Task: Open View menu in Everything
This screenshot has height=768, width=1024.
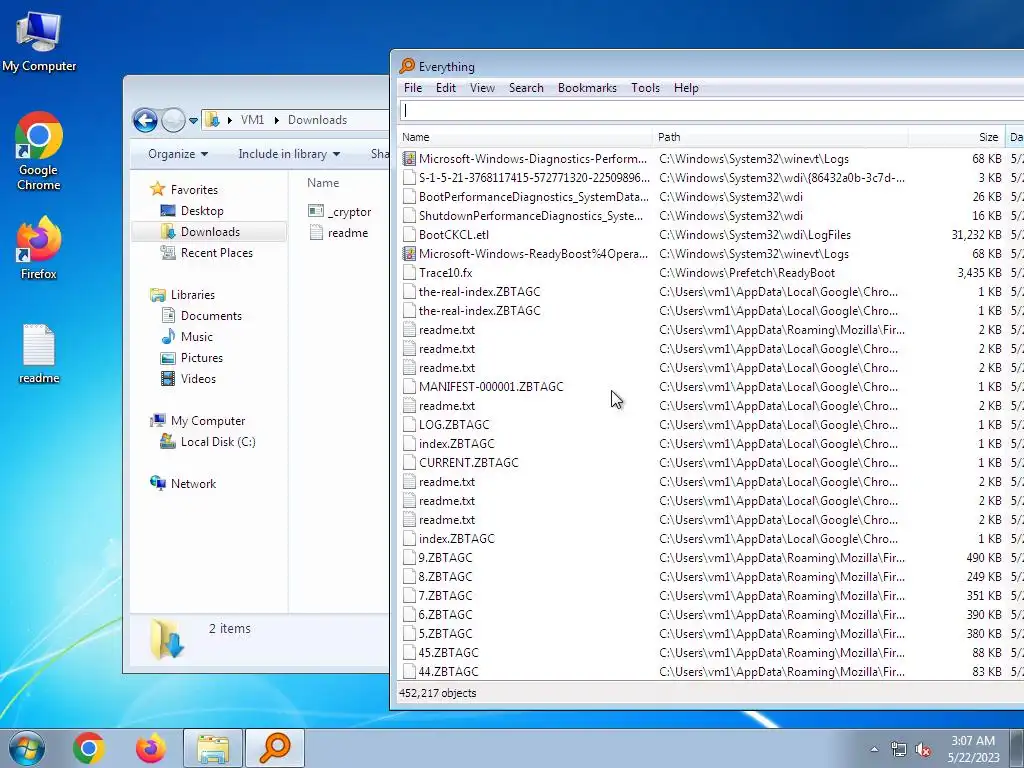Action: click(483, 88)
